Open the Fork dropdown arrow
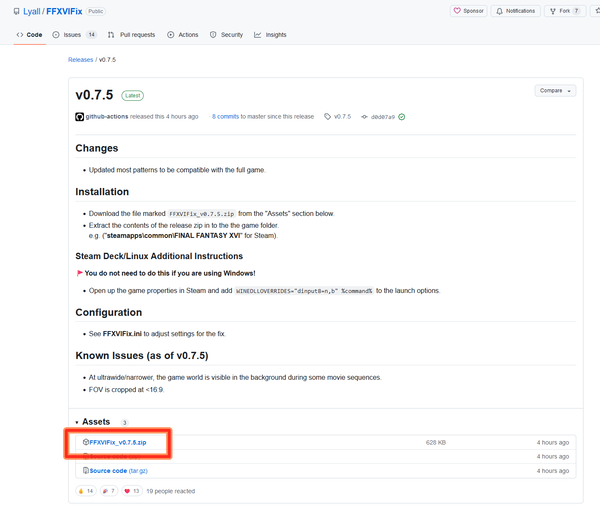The height and width of the screenshot is (511, 600). [x=589, y=11]
